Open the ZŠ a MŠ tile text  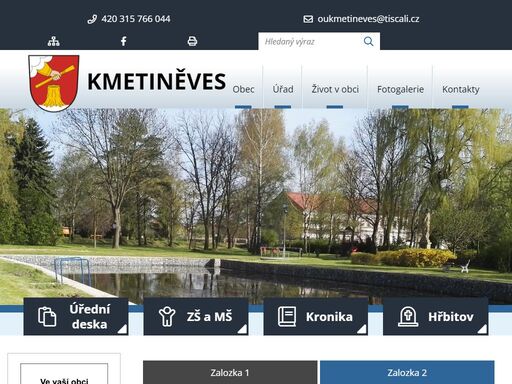[209, 317]
